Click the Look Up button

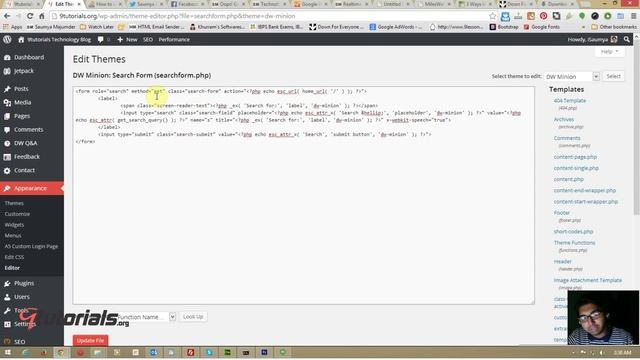pyautogui.click(x=193, y=317)
